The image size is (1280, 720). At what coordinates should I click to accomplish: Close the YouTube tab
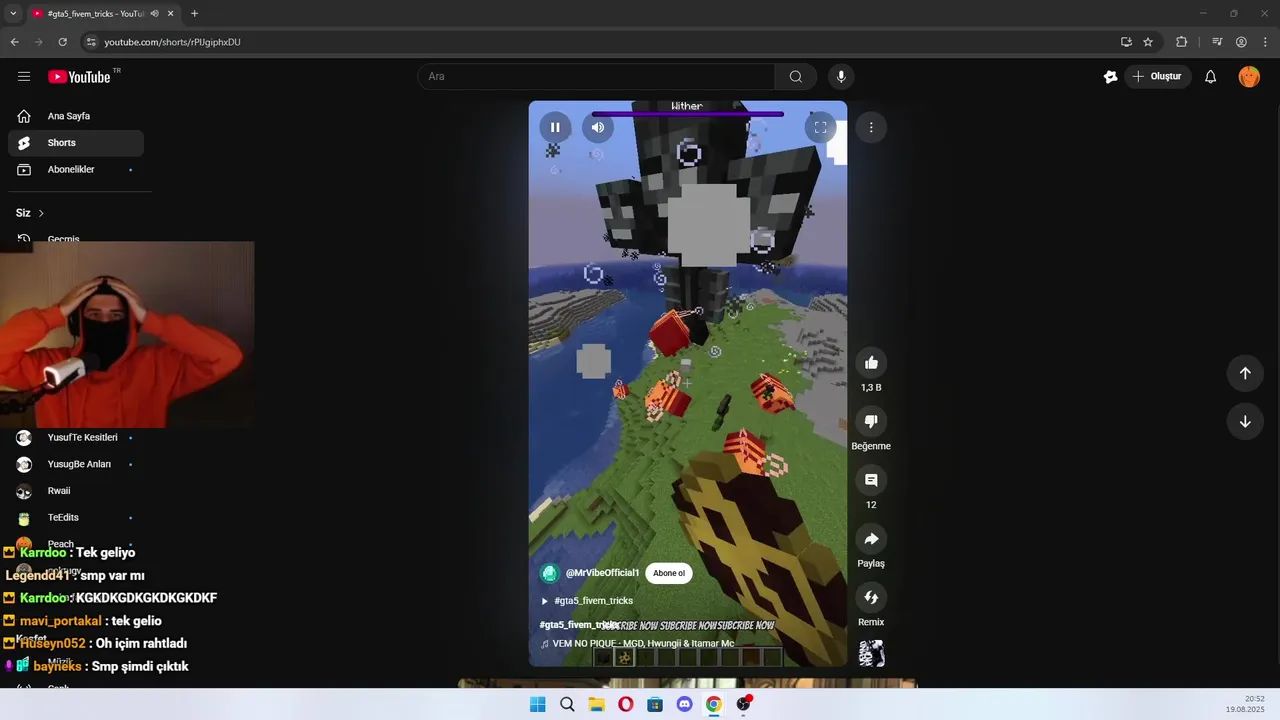(171, 14)
